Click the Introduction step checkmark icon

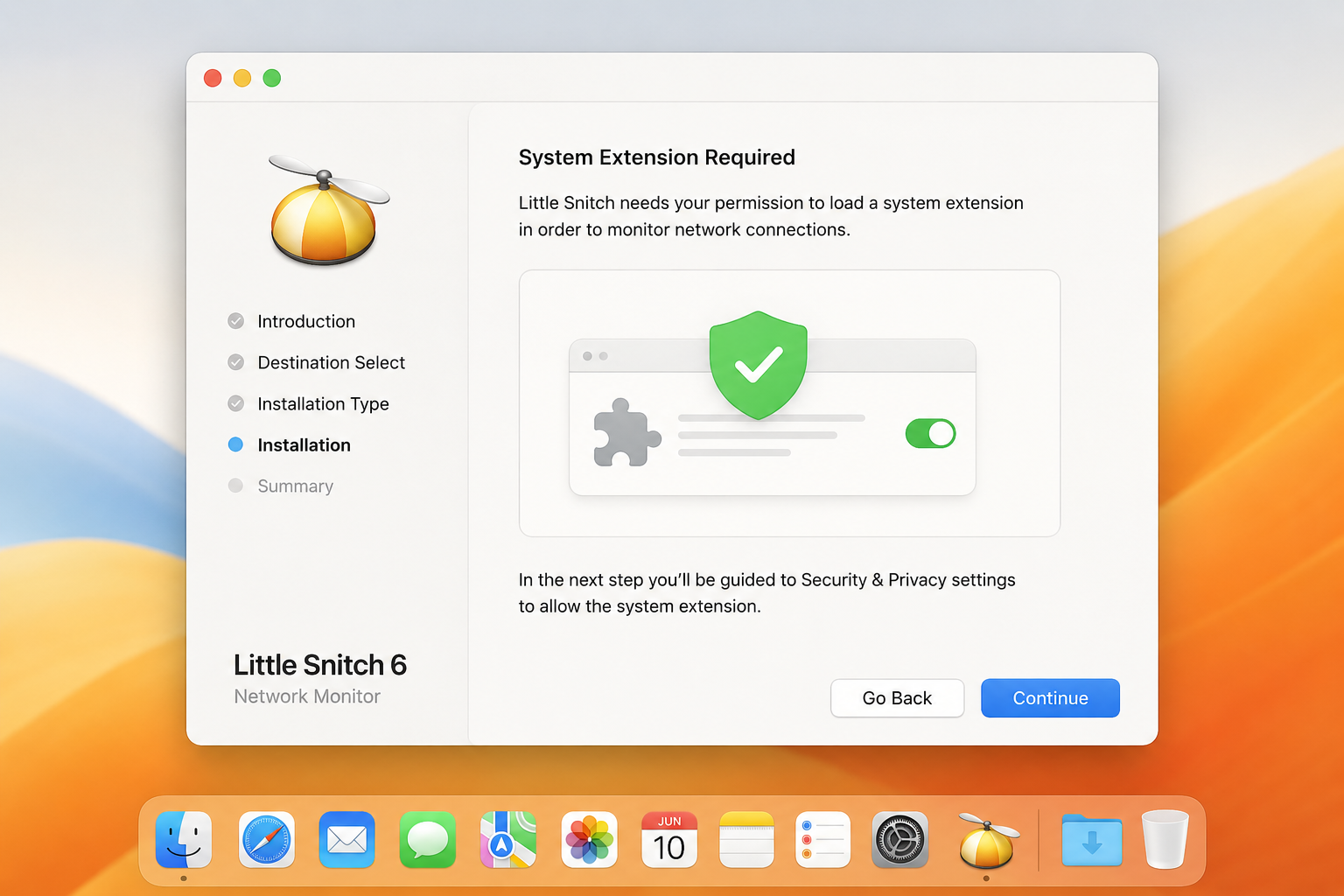[235, 321]
